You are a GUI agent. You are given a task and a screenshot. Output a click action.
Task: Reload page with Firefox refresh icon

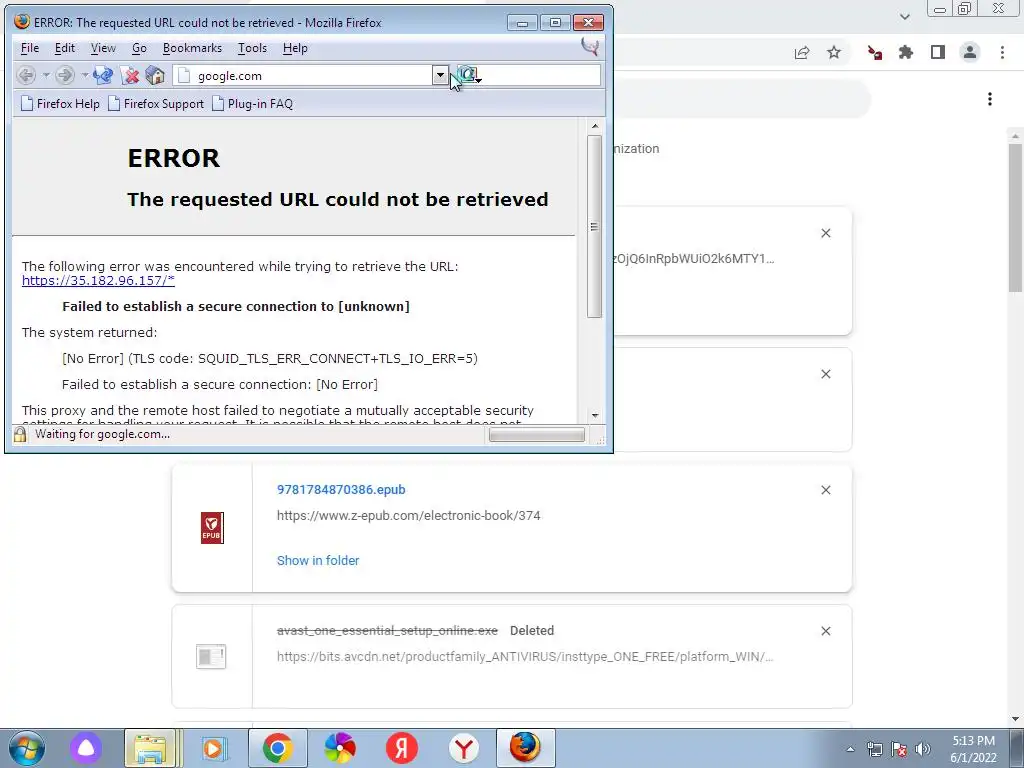click(x=103, y=75)
